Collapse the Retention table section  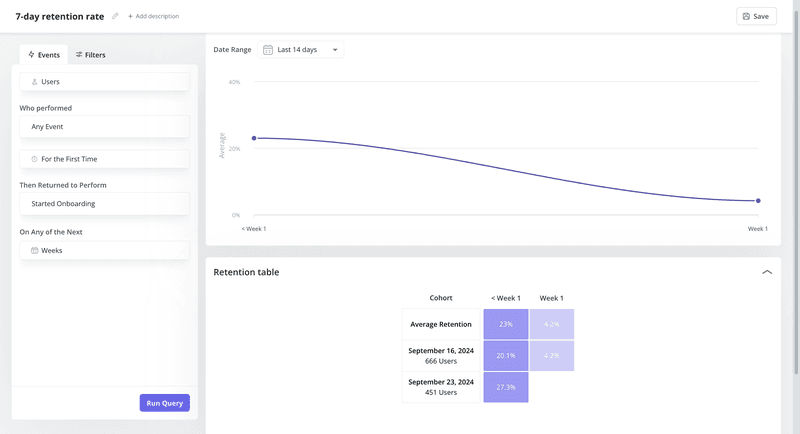(767, 272)
